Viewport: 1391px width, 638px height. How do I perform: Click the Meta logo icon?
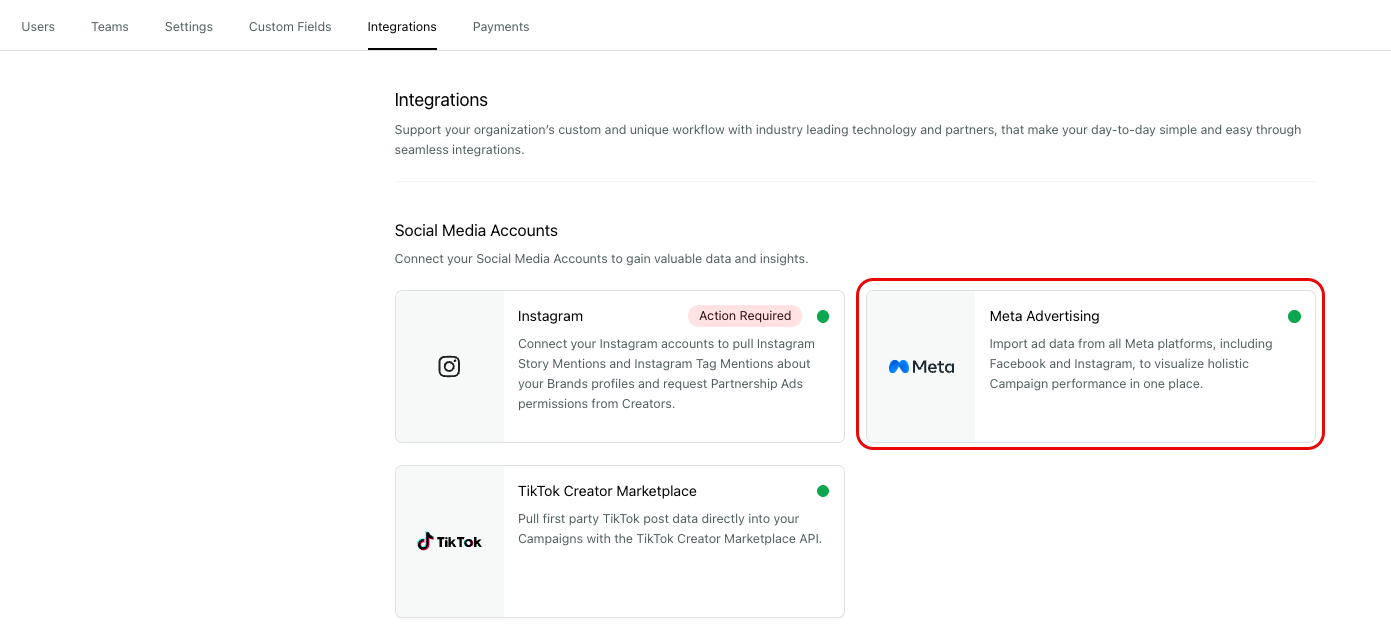pos(921,367)
